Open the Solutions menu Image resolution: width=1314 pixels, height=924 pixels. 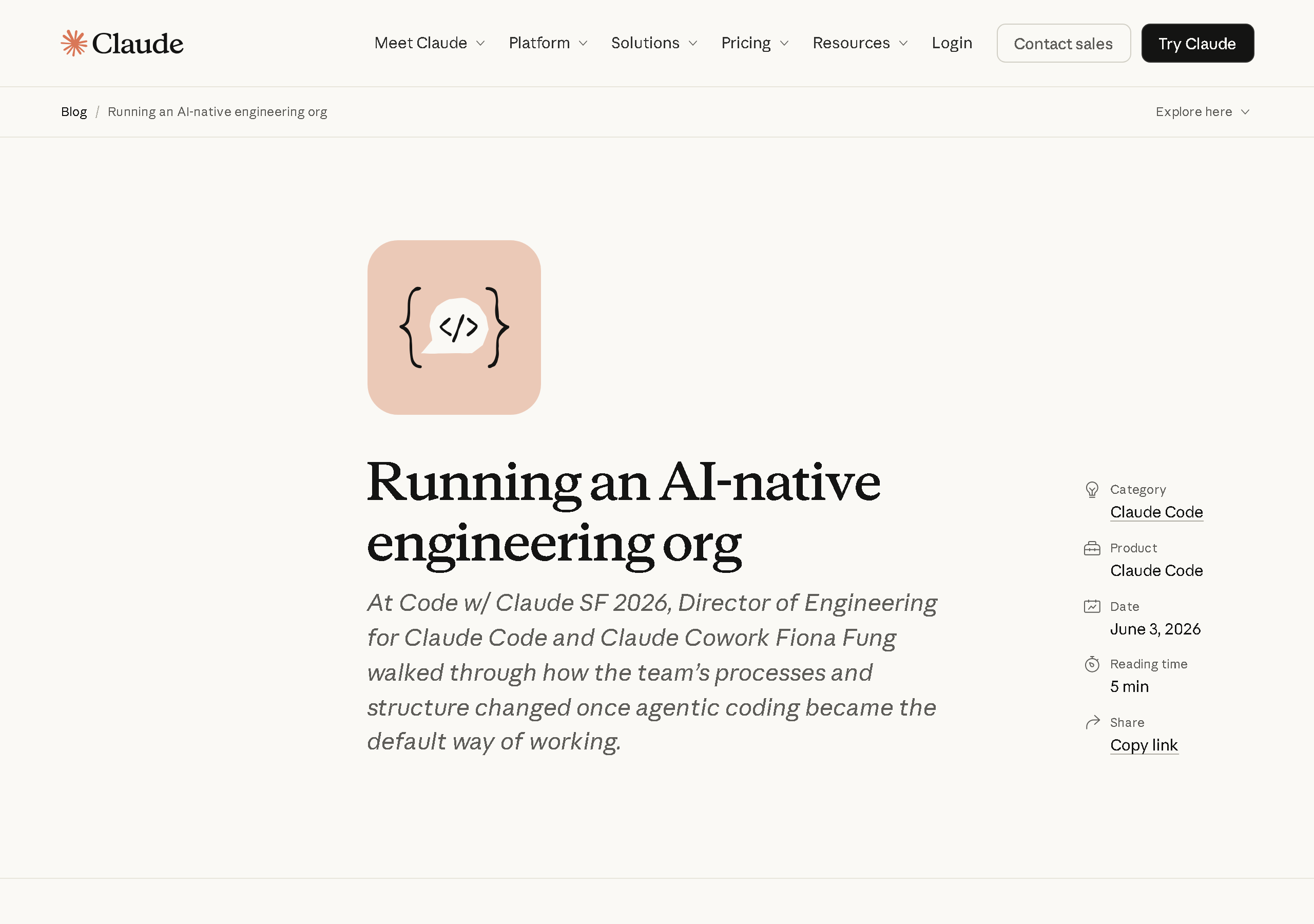tap(654, 43)
